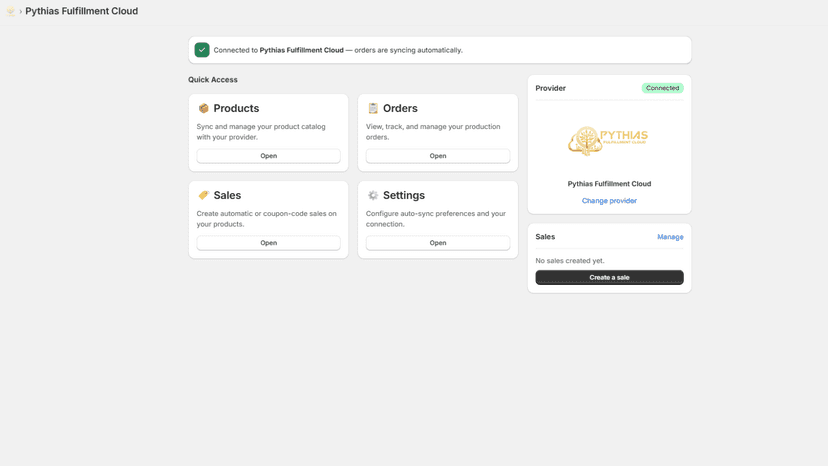
Task: Click the 'No sales created yet.' text
Action: pyautogui.click(x=570, y=260)
